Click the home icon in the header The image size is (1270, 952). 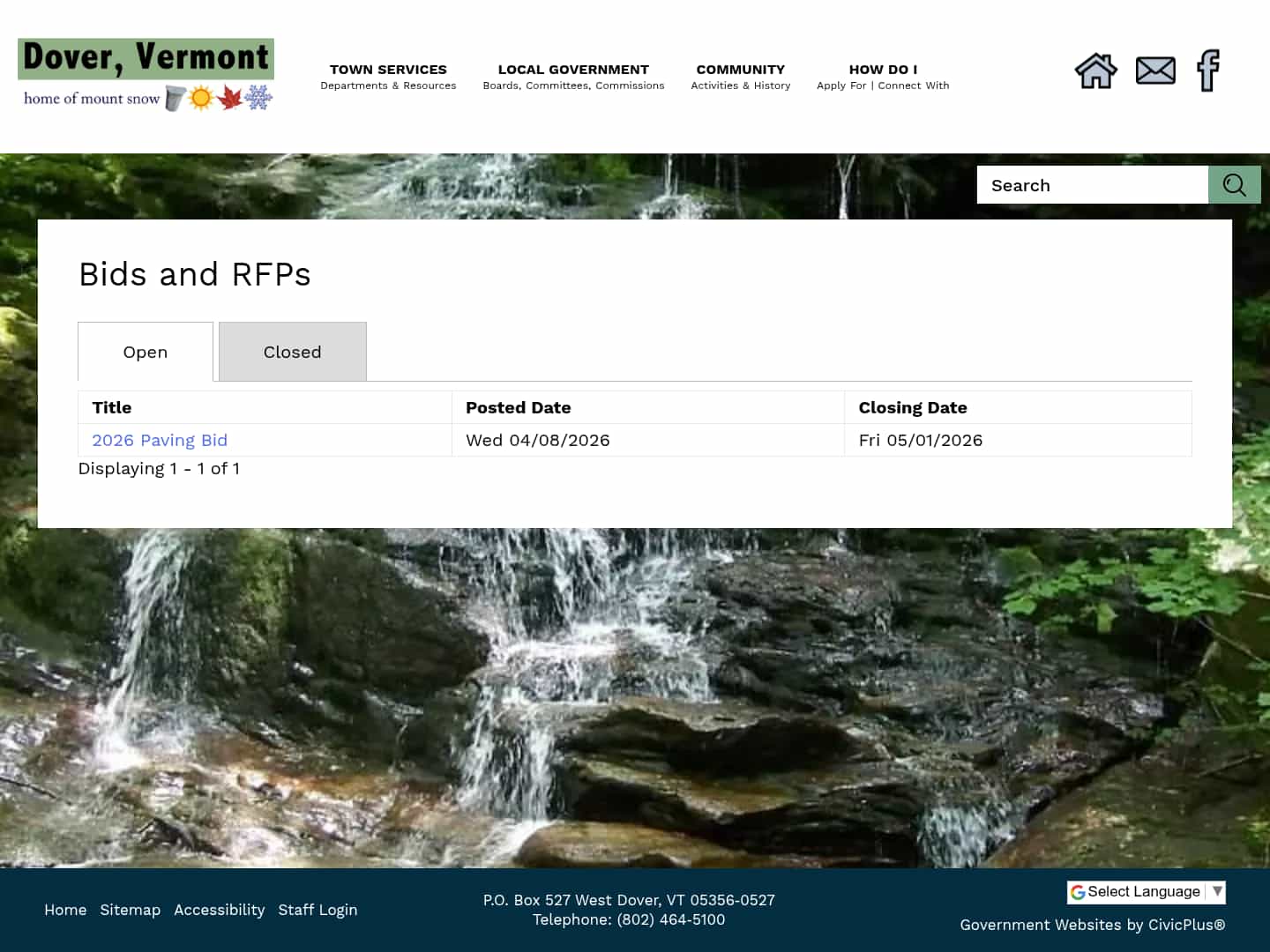point(1095,71)
